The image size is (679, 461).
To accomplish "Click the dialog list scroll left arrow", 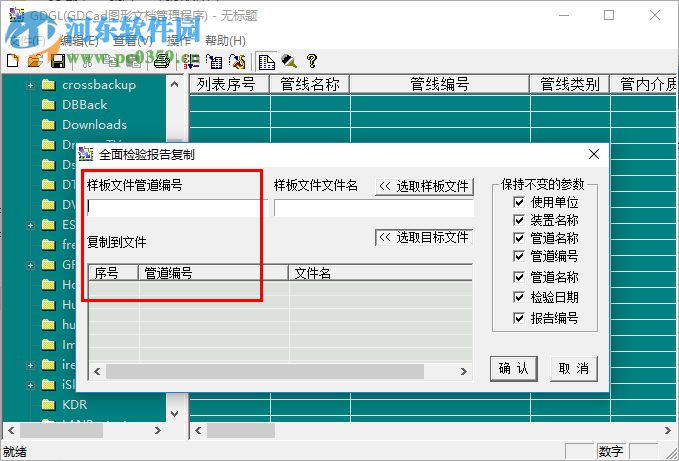I will pos(97,371).
